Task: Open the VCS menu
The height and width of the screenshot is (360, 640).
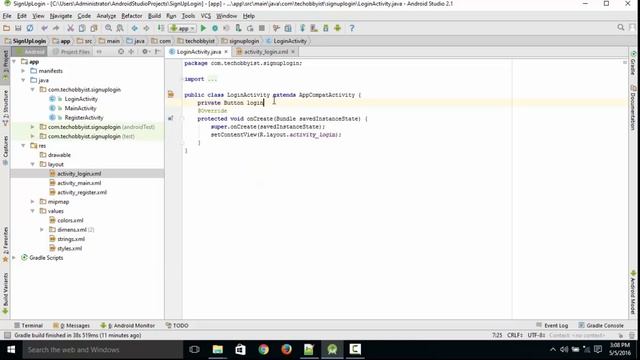Action: 206,16
